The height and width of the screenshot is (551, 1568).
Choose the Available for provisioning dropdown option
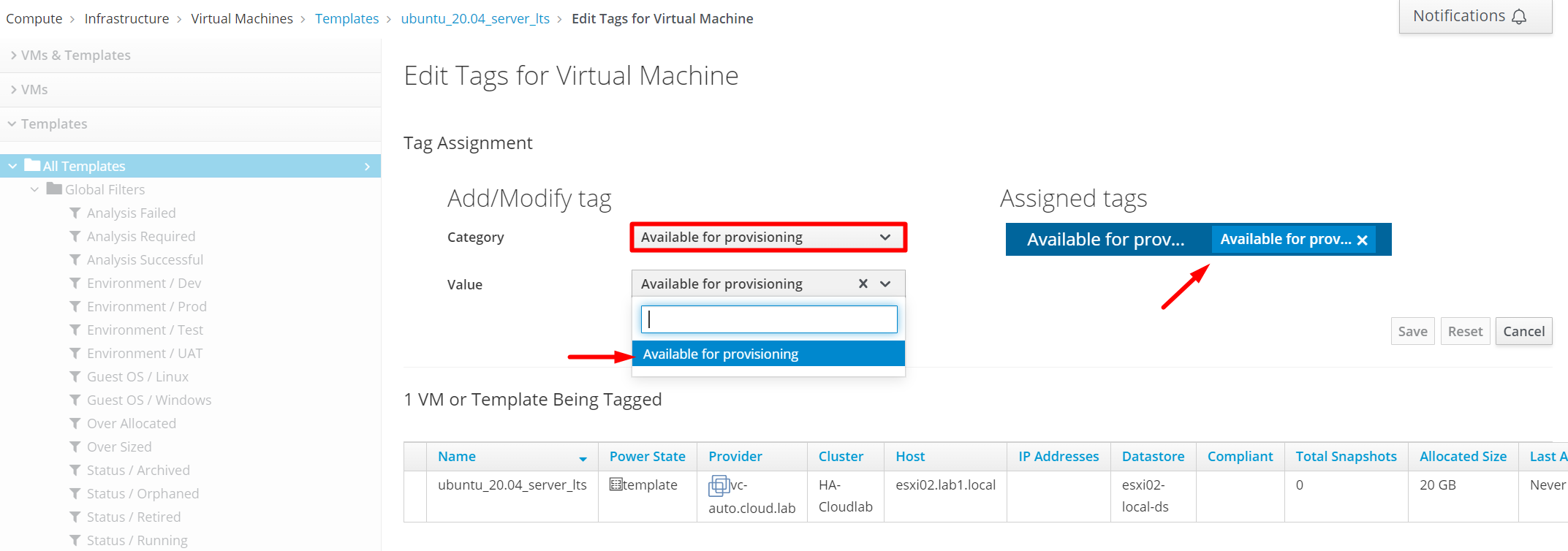tap(768, 354)
